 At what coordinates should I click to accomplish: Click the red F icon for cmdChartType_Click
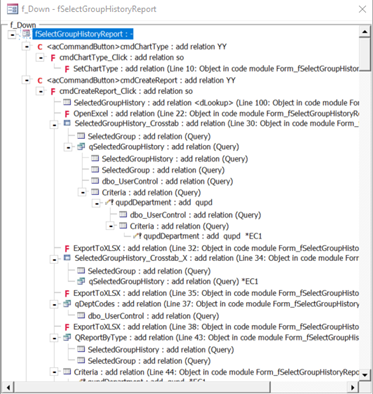(x=53, y=58)
